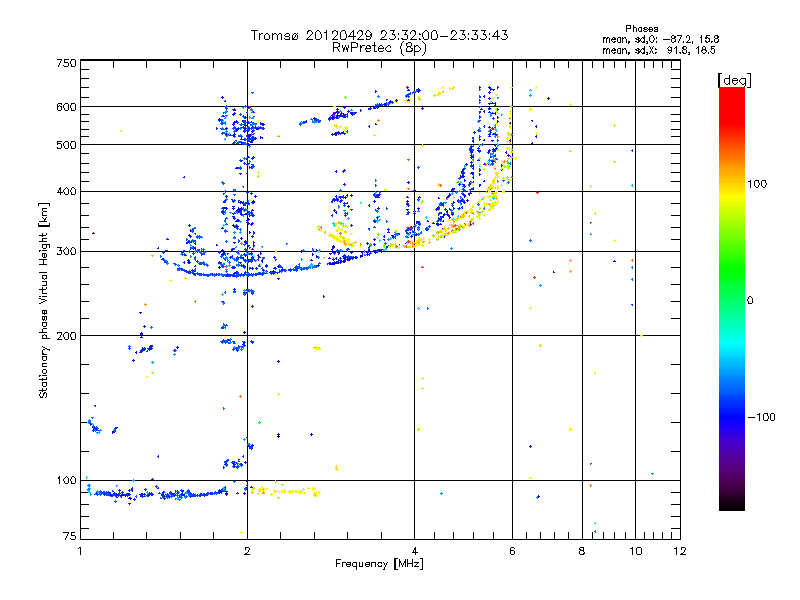
Task: Click the y-axis '200' tick label
Action: pos(67,336)
